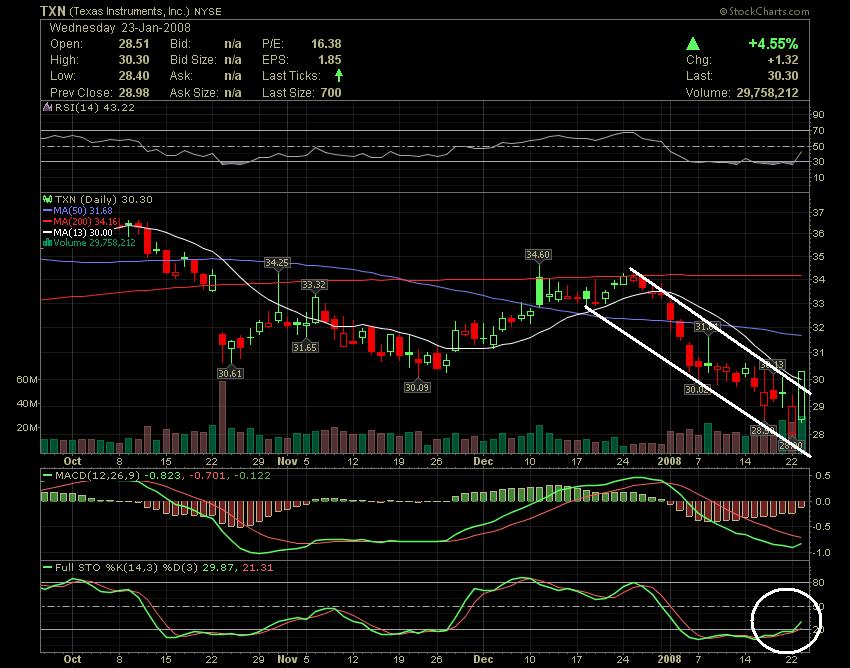
Task: Select the +4.55% percent change
Action: (773, 44)
